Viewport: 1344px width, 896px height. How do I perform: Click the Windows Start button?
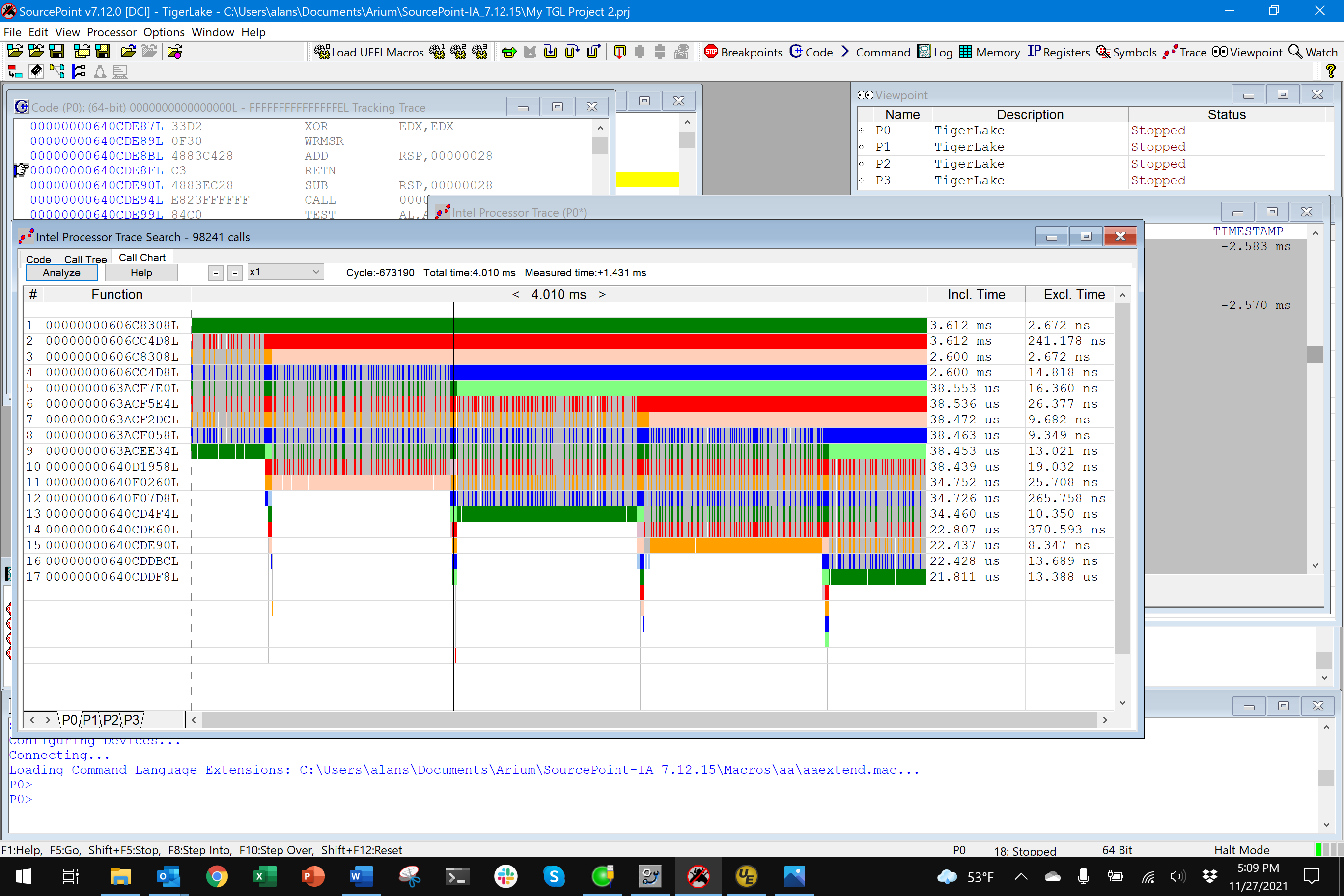(24, 875)
